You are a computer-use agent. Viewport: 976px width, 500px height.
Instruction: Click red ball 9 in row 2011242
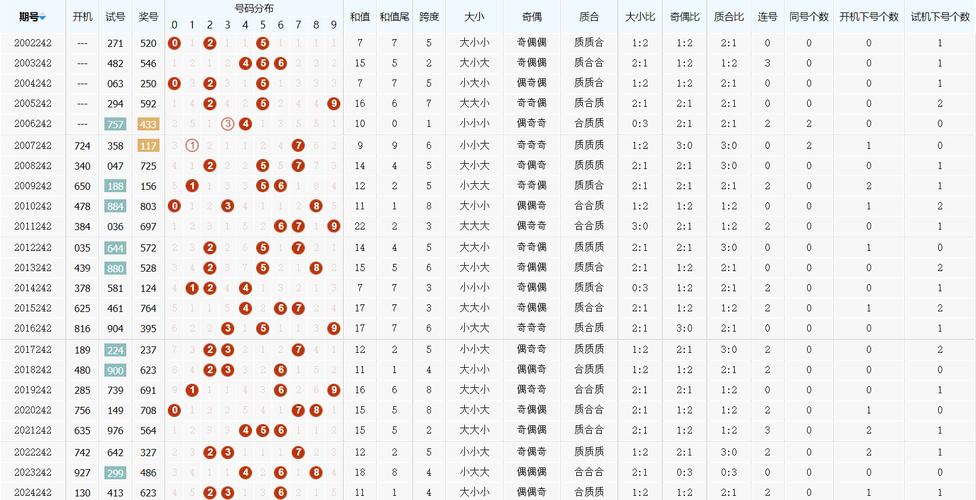coord(334,227)
